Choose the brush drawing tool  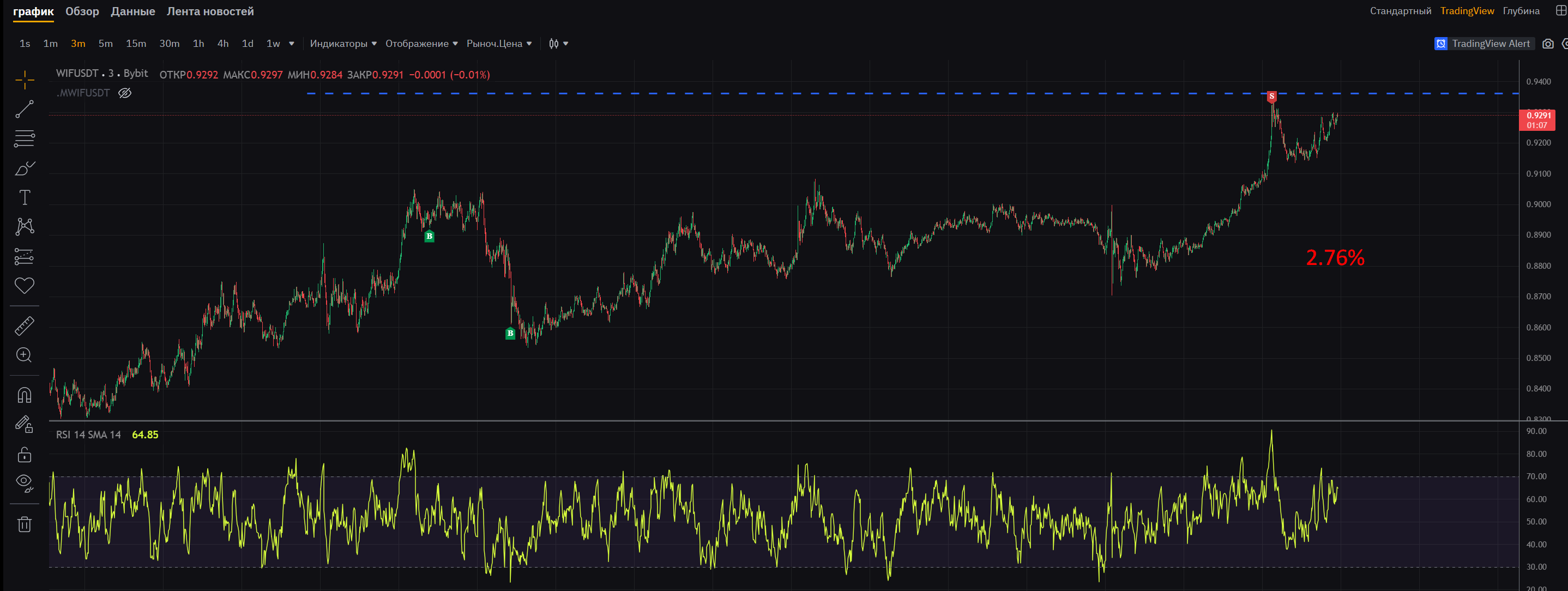[25, 168]
